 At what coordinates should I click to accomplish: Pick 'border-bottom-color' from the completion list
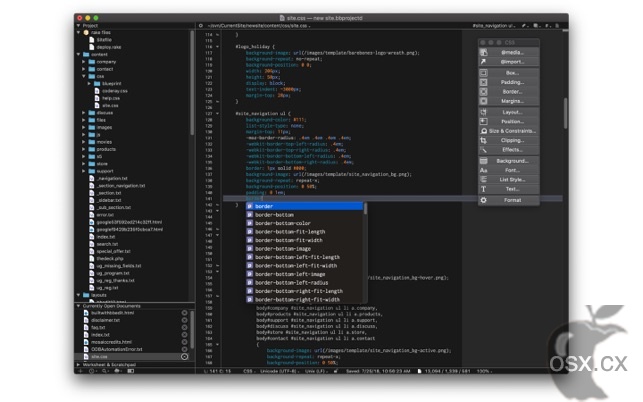304,224
